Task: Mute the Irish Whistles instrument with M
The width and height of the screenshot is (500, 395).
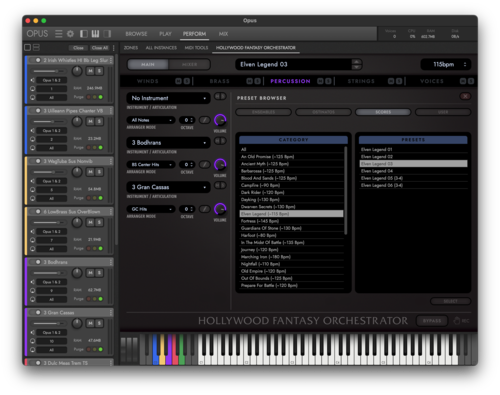Action: [x=90, y=71]
